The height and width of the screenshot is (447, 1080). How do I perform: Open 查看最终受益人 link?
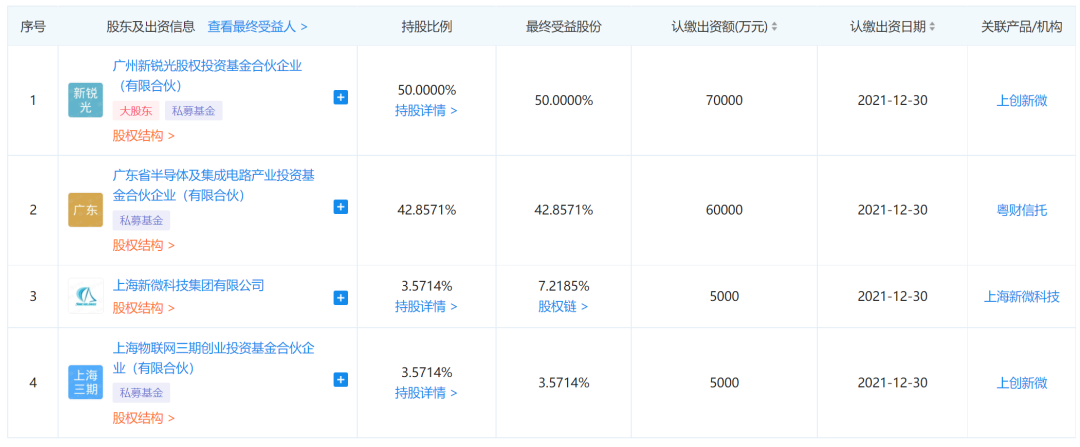pyautogui.click(x=258, y=27)
